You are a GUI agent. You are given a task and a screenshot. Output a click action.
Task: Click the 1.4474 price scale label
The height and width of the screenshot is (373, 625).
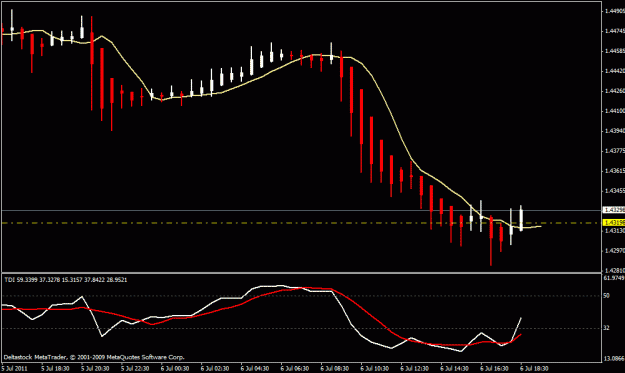[x=615, y=31]
